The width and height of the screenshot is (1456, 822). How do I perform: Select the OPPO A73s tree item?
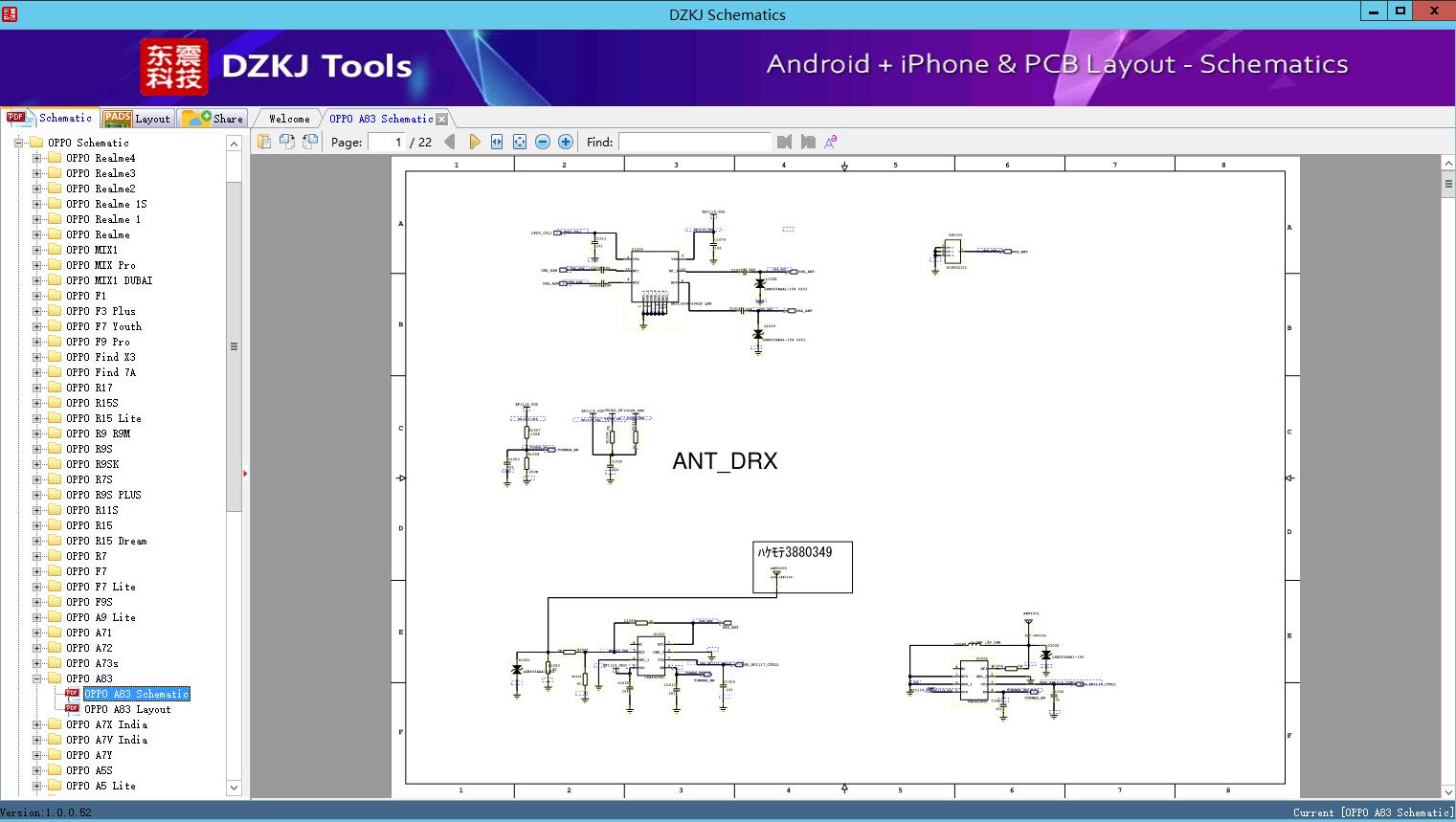click(x=92, y=663)
